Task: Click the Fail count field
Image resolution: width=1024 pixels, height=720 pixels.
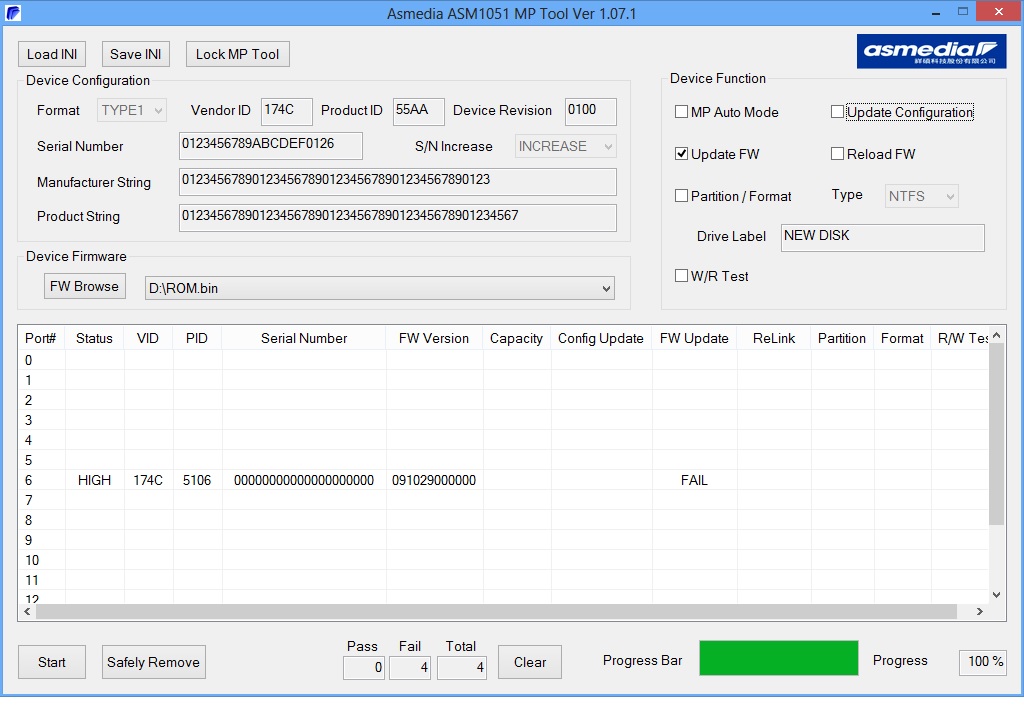Action: (x=409, y=668)
